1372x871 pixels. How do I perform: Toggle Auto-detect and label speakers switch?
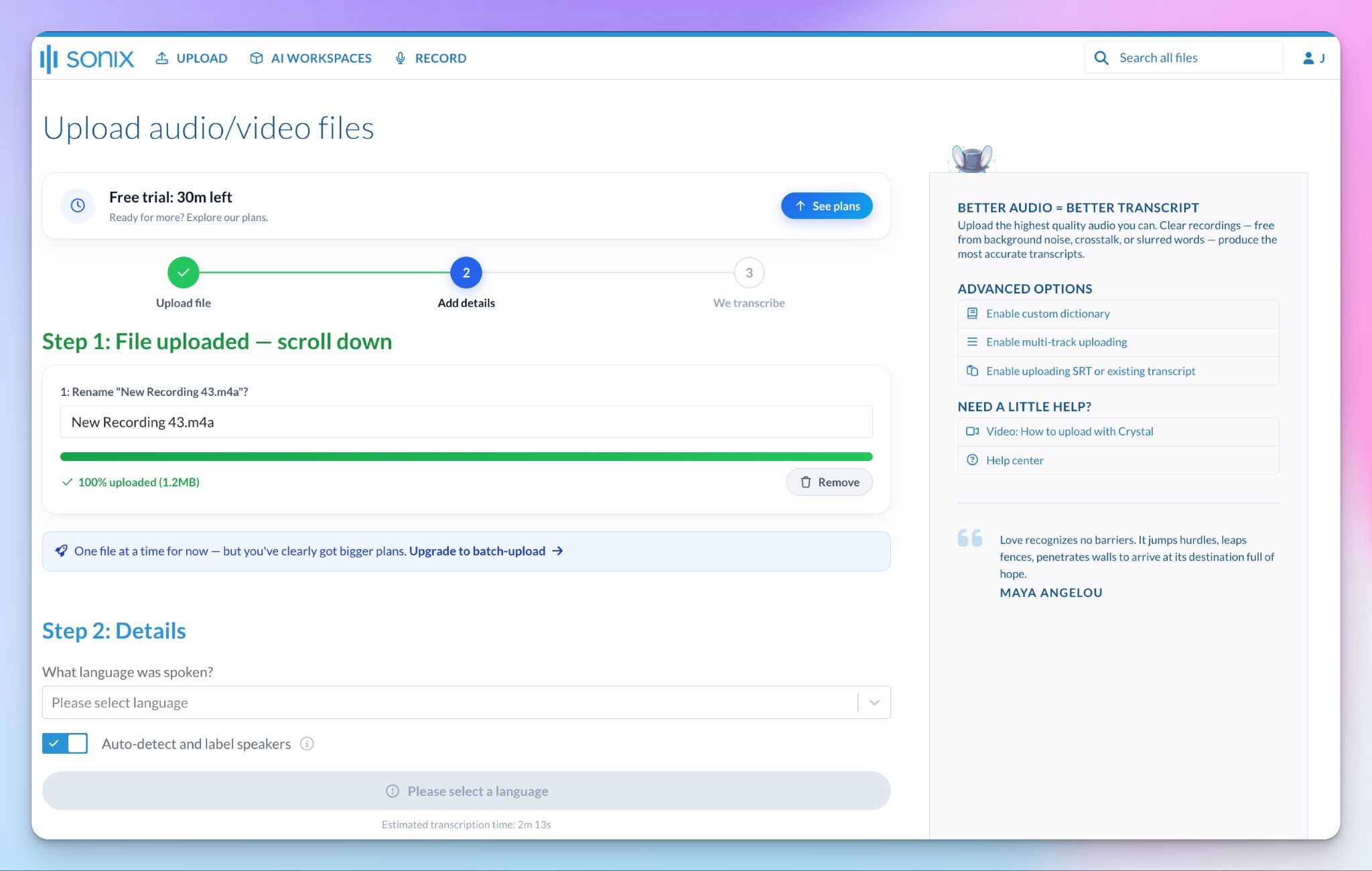65,743
